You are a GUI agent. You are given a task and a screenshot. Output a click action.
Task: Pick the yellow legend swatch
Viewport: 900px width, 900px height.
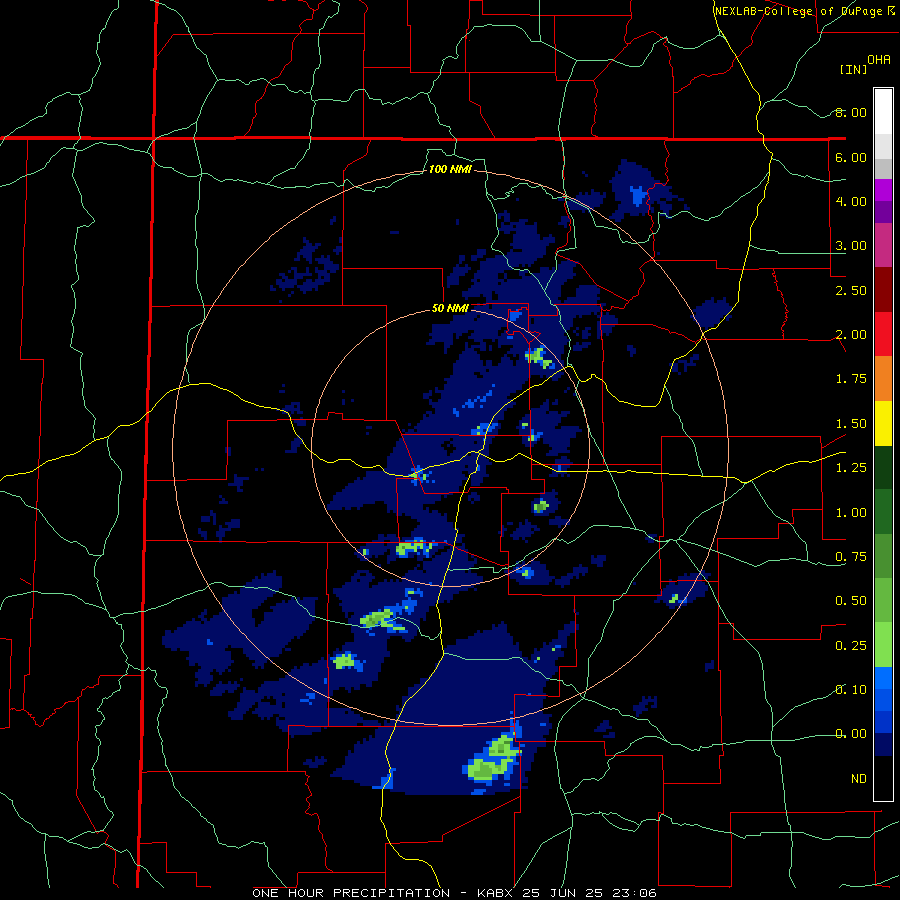pos(883,423)
